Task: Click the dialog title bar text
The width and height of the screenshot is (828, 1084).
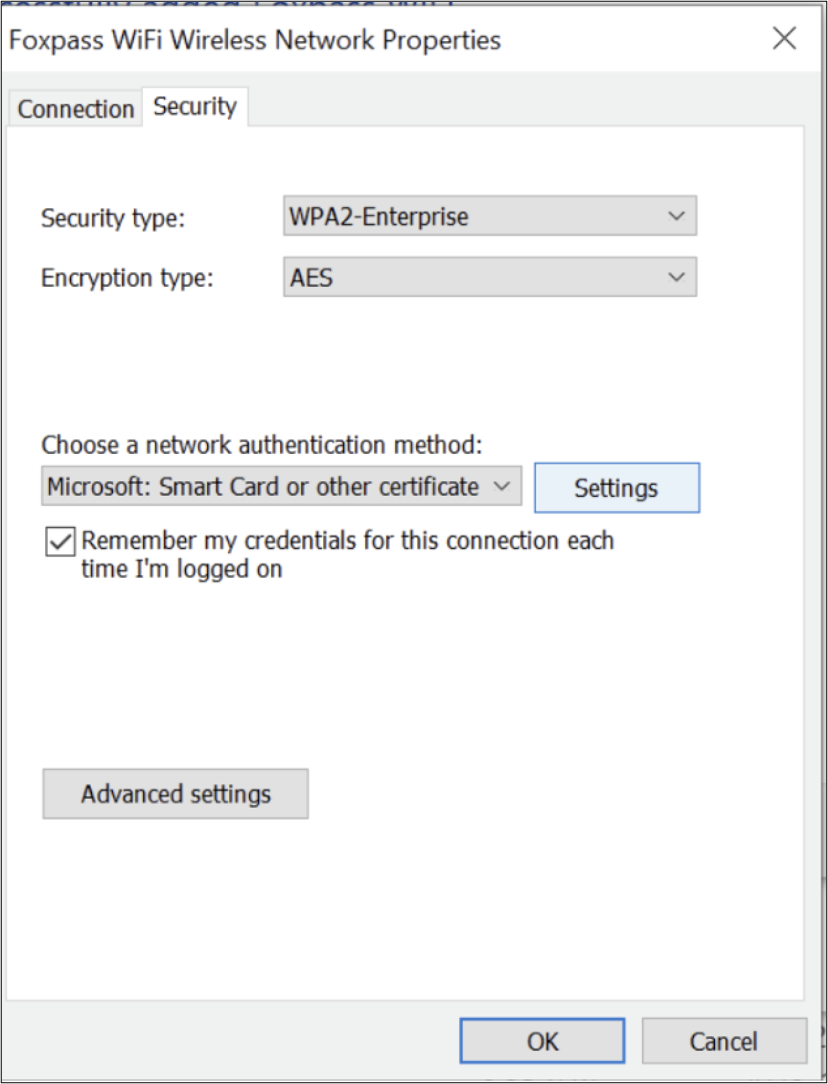Action: click(255, 40)
